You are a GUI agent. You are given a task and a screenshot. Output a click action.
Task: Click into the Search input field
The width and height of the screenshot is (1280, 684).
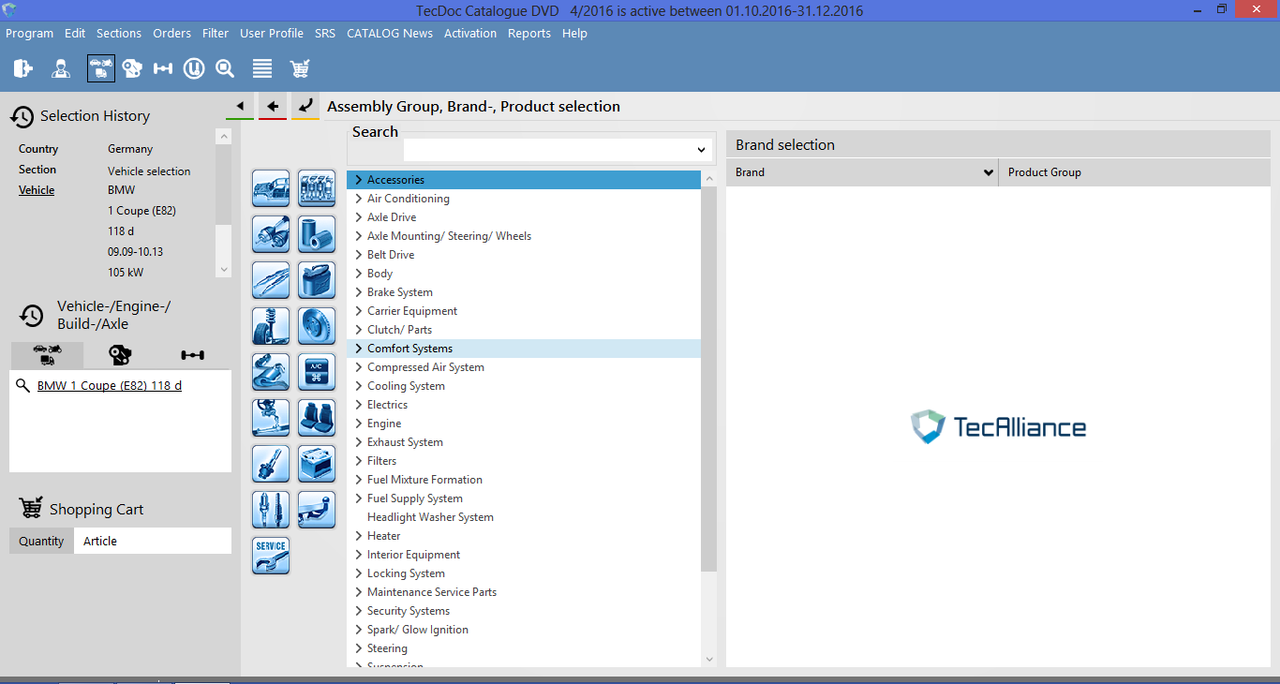(x=549, y=150)
